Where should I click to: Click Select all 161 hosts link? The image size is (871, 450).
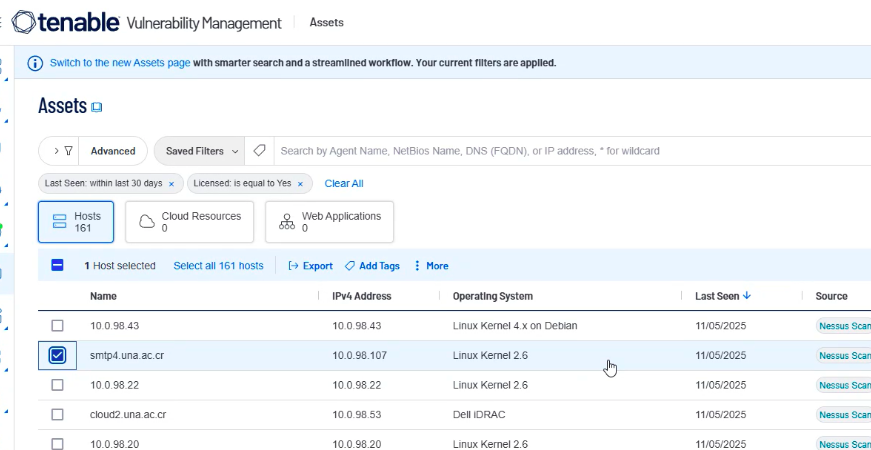218,266
